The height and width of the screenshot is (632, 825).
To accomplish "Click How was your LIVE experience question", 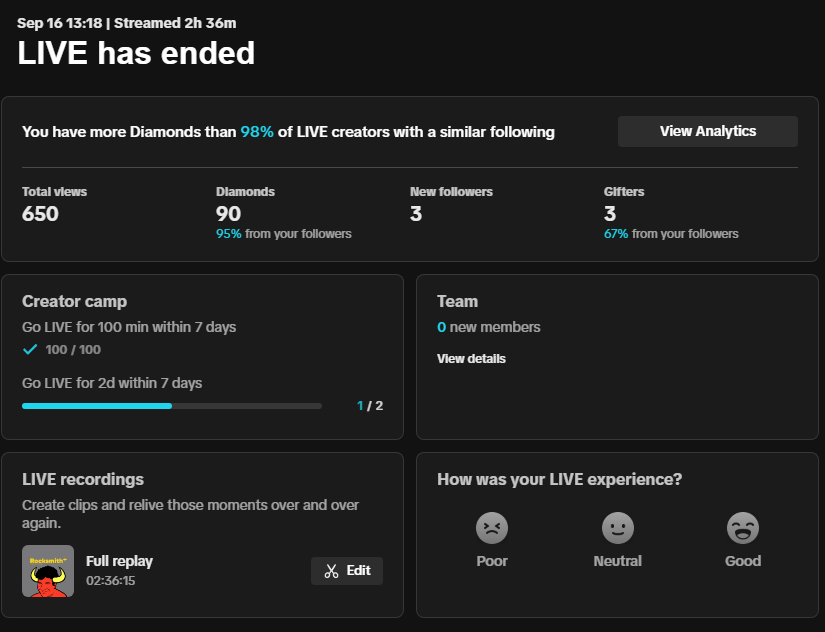I will coord(559,479).
